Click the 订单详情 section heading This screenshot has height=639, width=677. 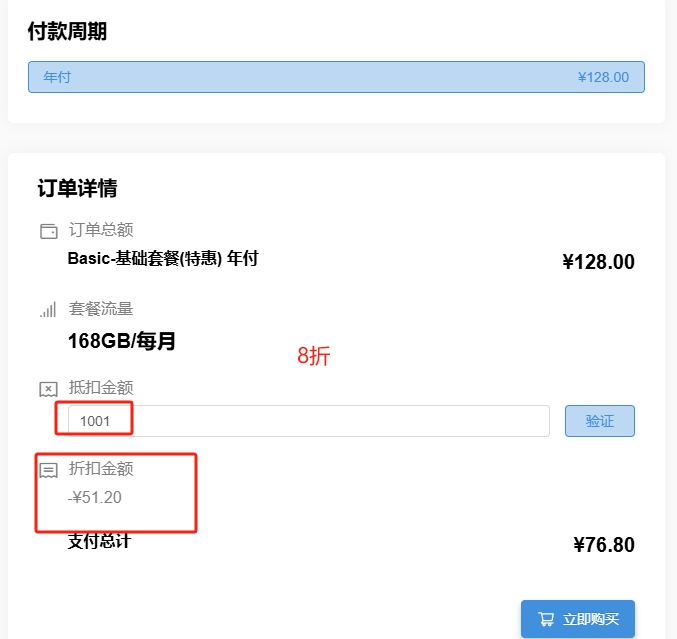pos(77,188)
